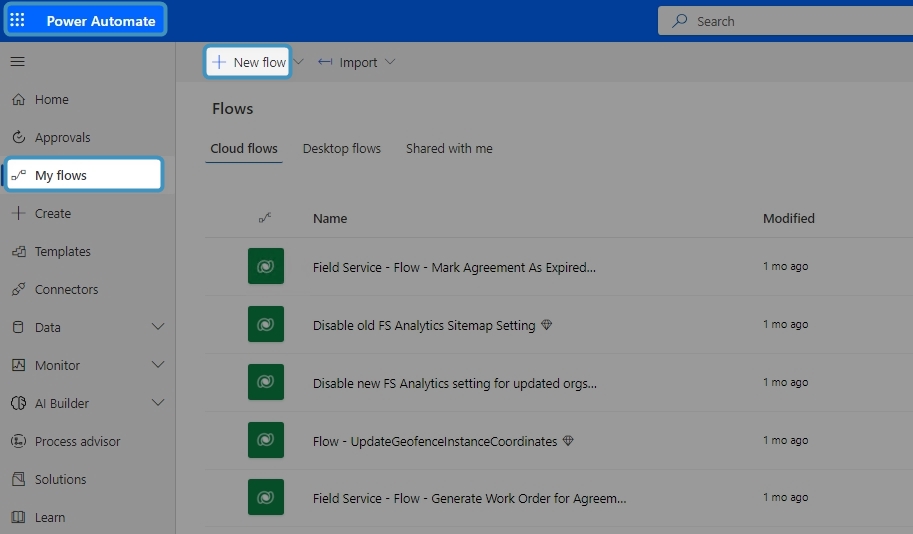Click the Monitor chart icon
The image size is (913, 534).
[19, 365]
